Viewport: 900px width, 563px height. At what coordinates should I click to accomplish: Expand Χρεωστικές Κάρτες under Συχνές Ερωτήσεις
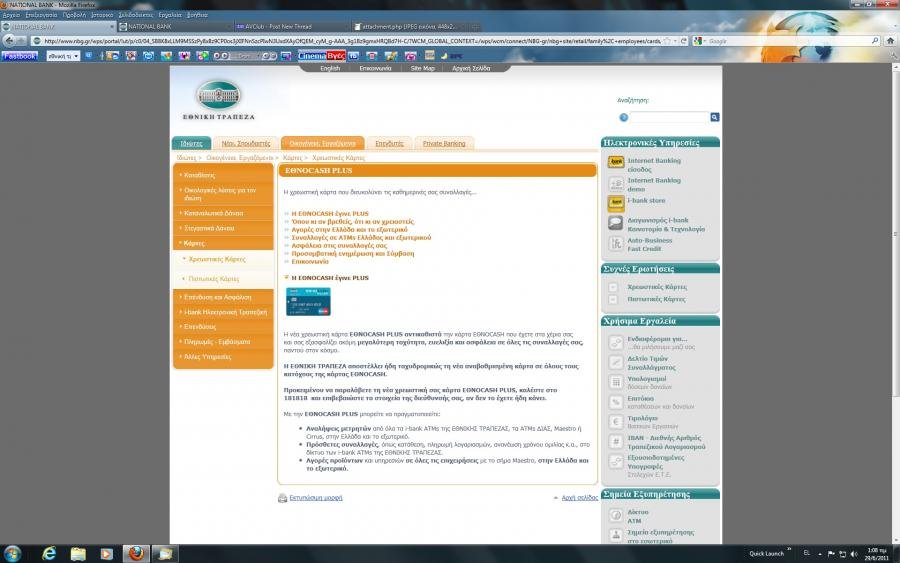point(613,287)
